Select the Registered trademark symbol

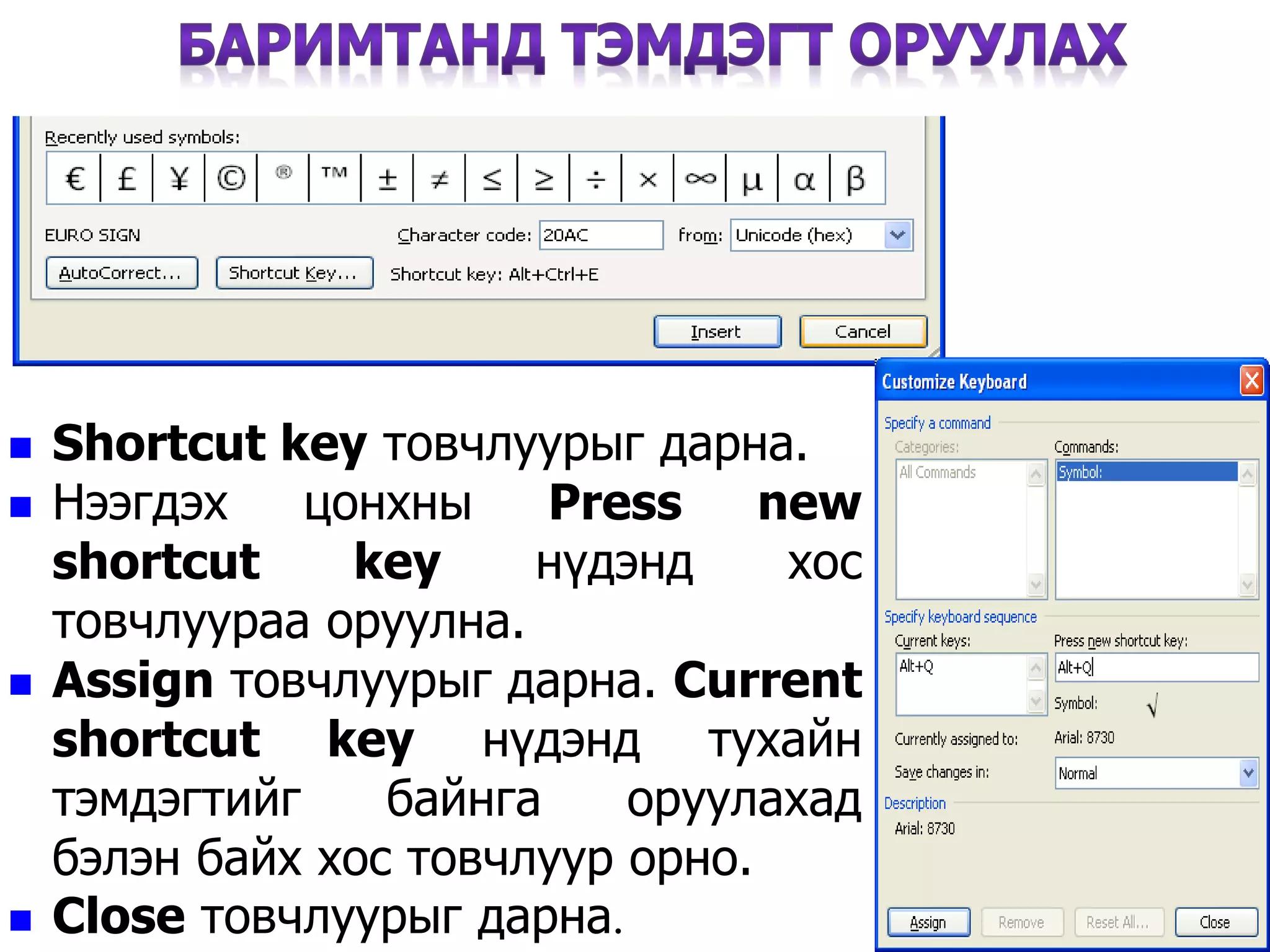pyautogui.click(x=283, y=178)
